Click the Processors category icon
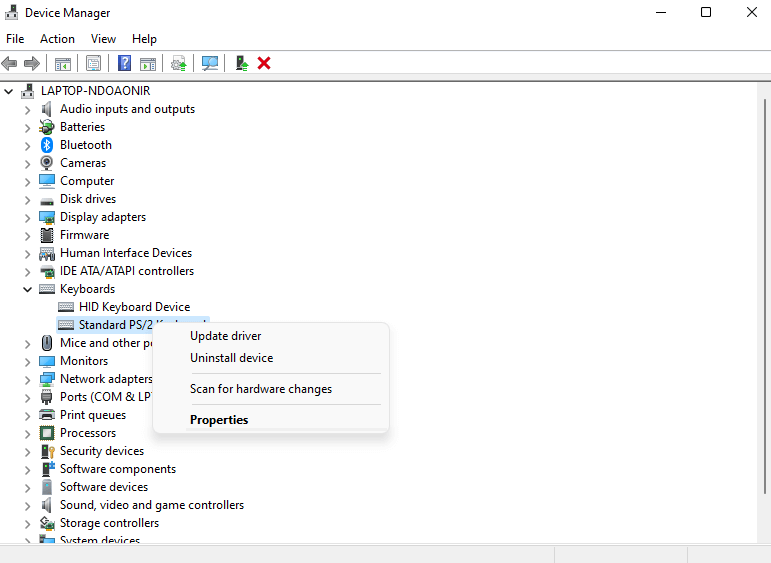Screen dimensions: 771x563 click(x=47, y=433)
